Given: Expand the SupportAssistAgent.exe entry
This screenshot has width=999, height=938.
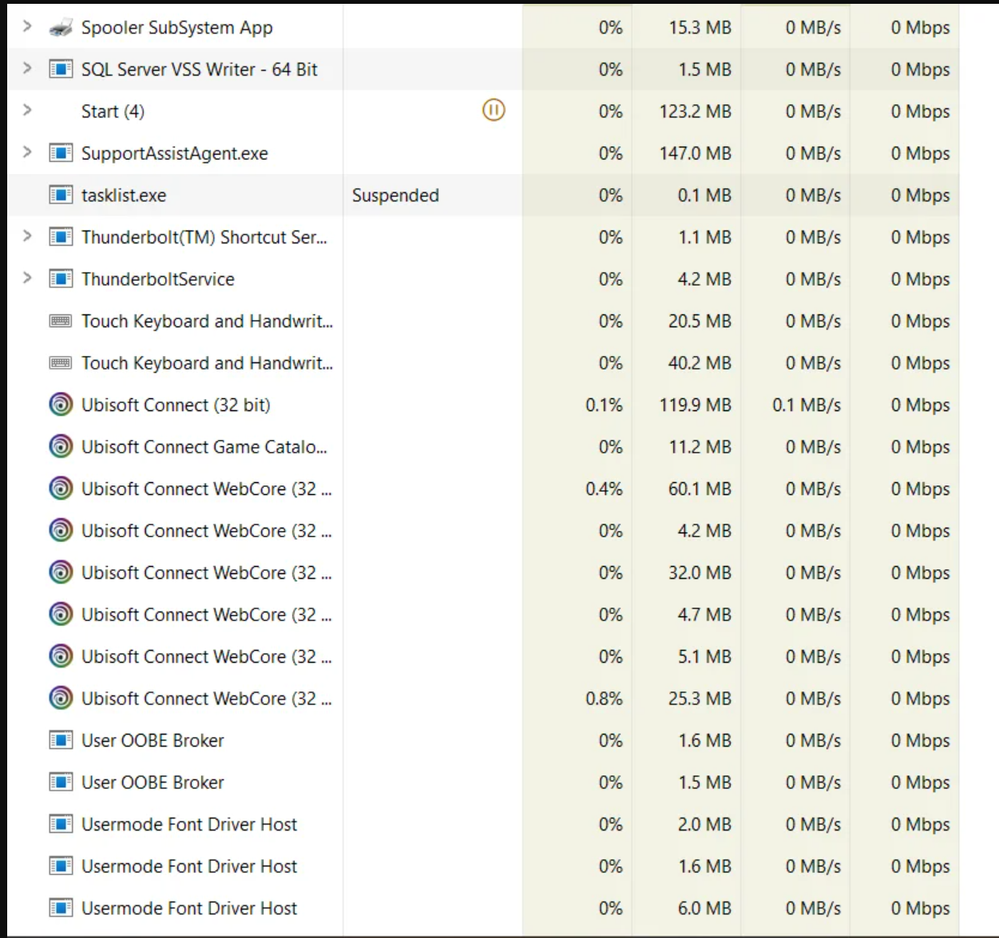Looking at the screenshot, I should click(x=27, y=153).
